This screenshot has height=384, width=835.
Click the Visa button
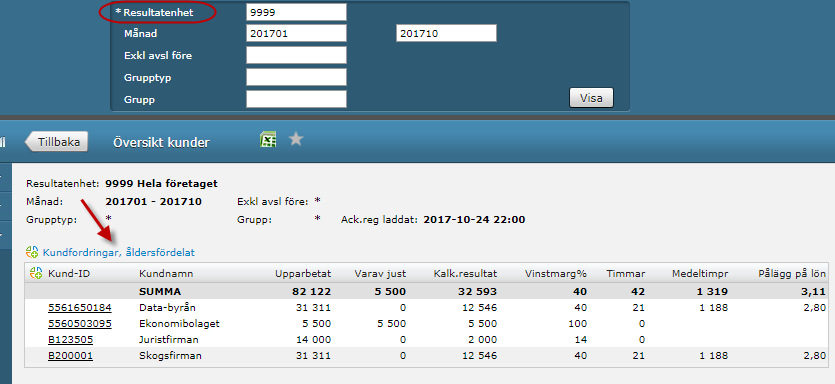591,98
